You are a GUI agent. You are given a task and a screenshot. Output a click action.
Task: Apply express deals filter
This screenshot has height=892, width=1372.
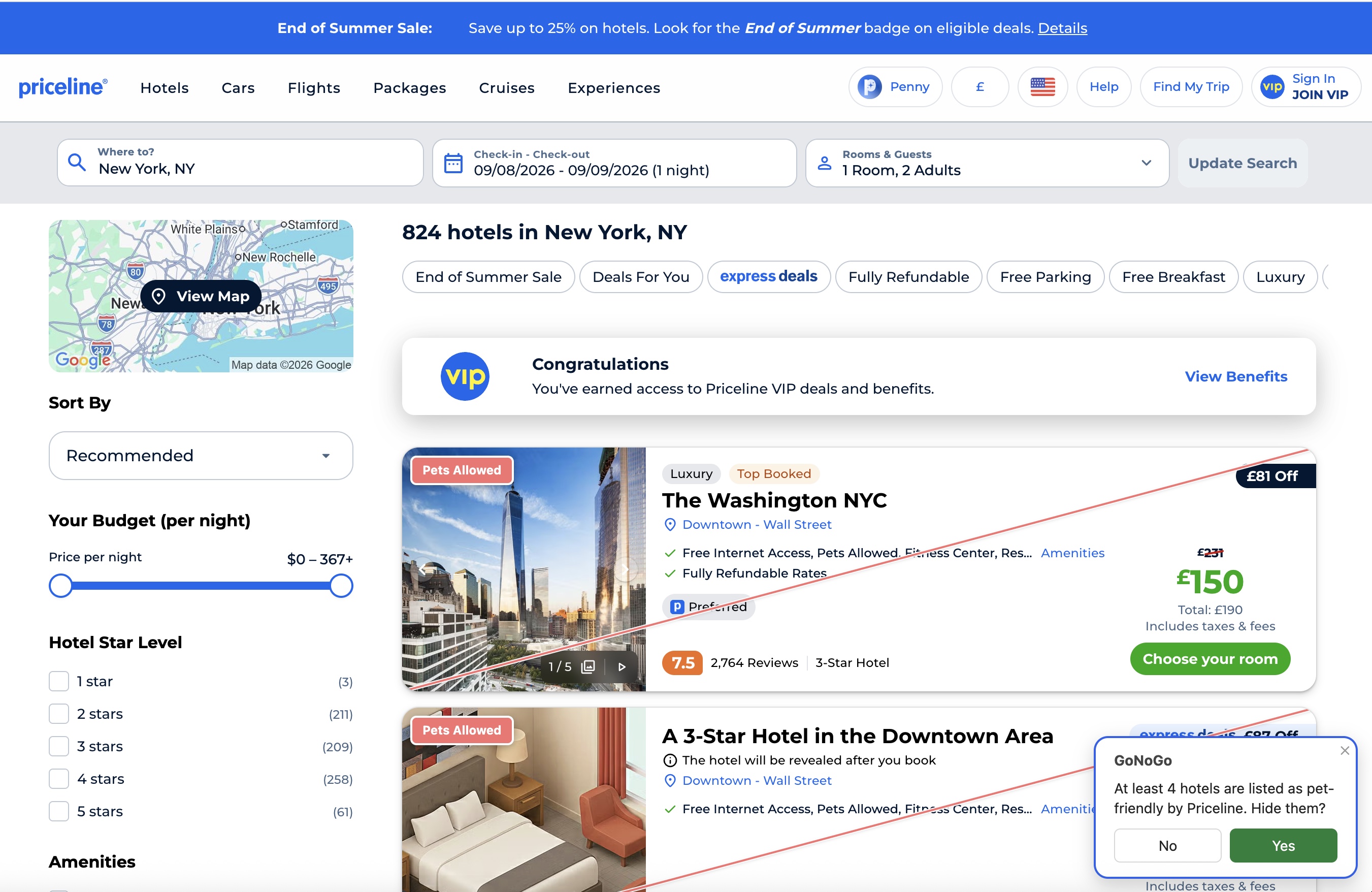[x=768, y=277]
